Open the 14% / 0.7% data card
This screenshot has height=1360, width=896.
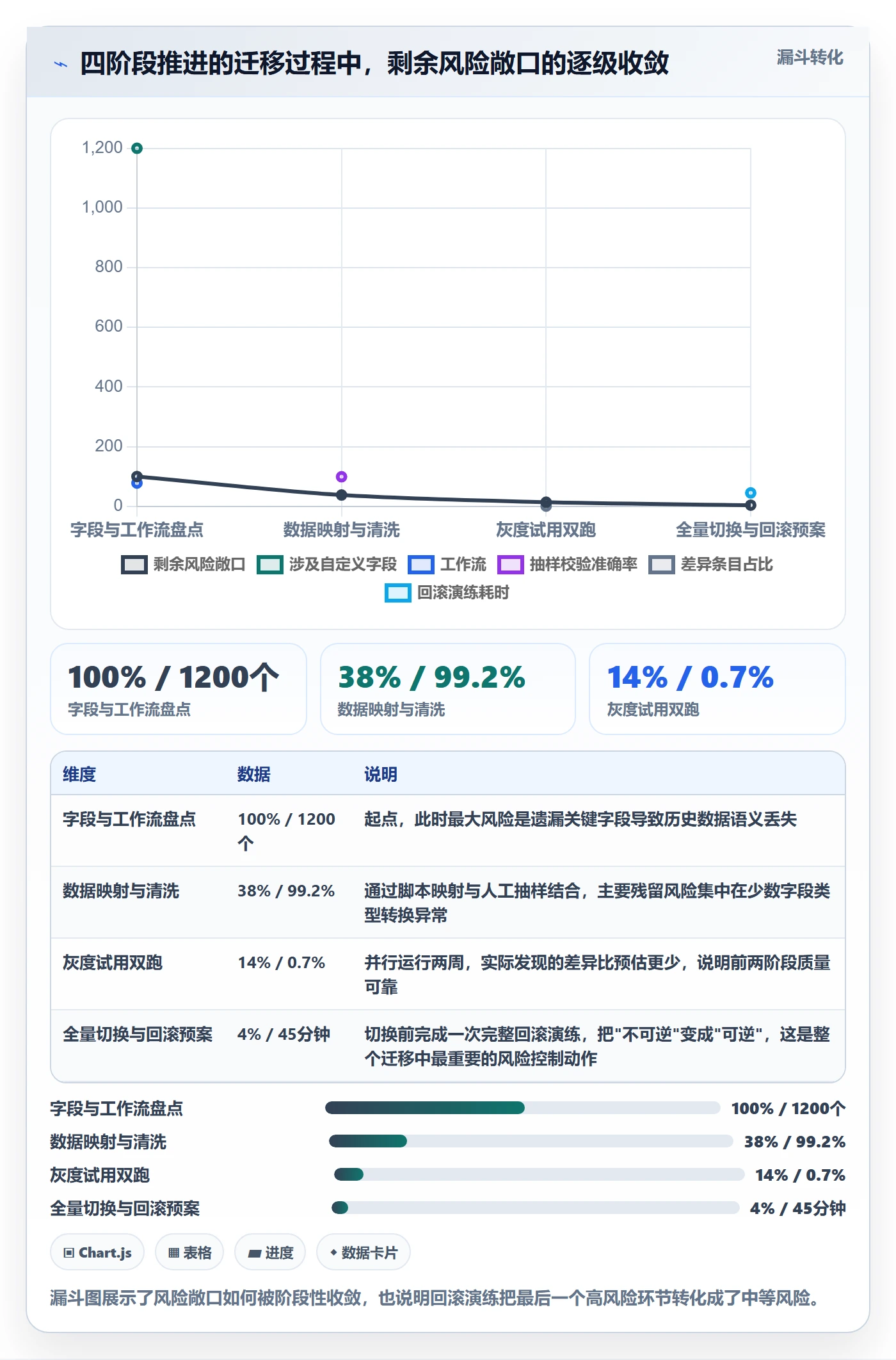point(717,689)
